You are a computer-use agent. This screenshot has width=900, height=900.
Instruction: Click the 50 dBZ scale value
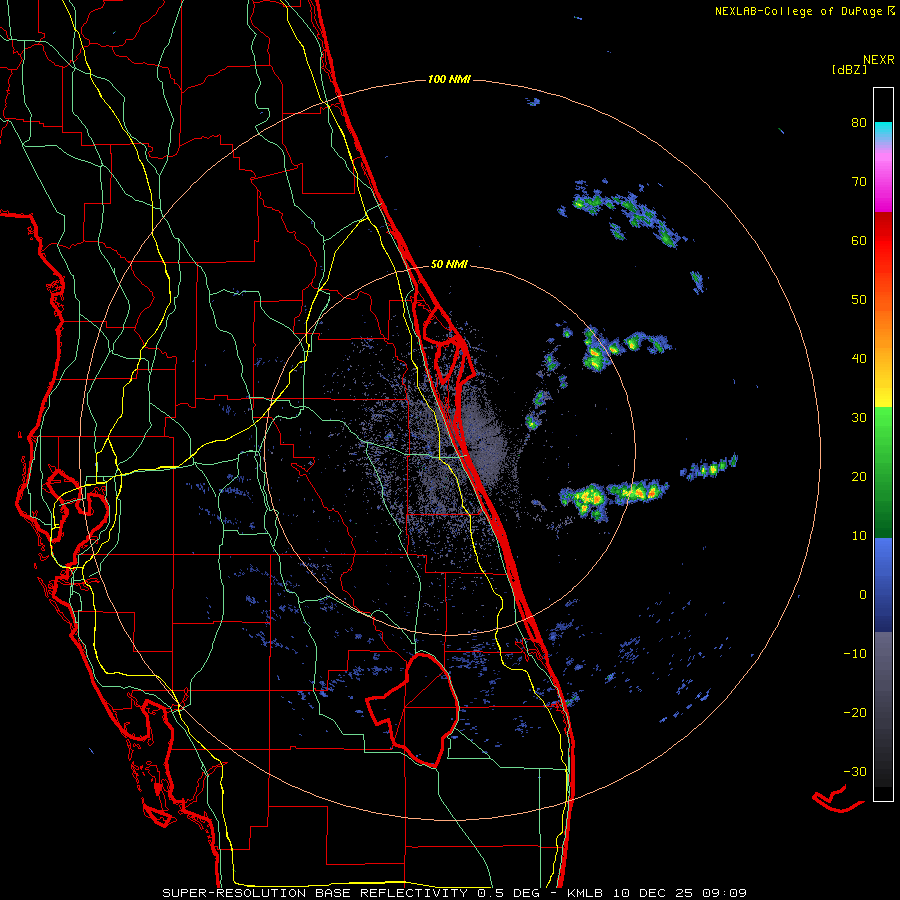(859, 300)
